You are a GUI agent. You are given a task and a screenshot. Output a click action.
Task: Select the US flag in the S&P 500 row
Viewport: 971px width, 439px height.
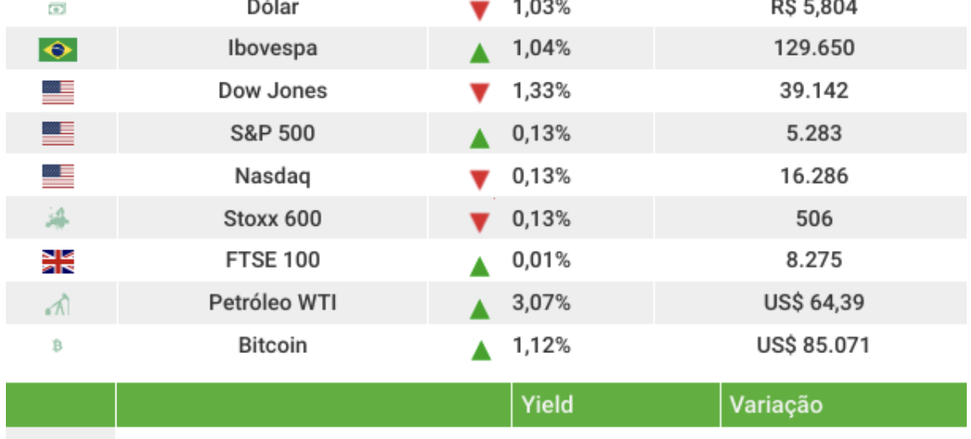click(58, 134)
